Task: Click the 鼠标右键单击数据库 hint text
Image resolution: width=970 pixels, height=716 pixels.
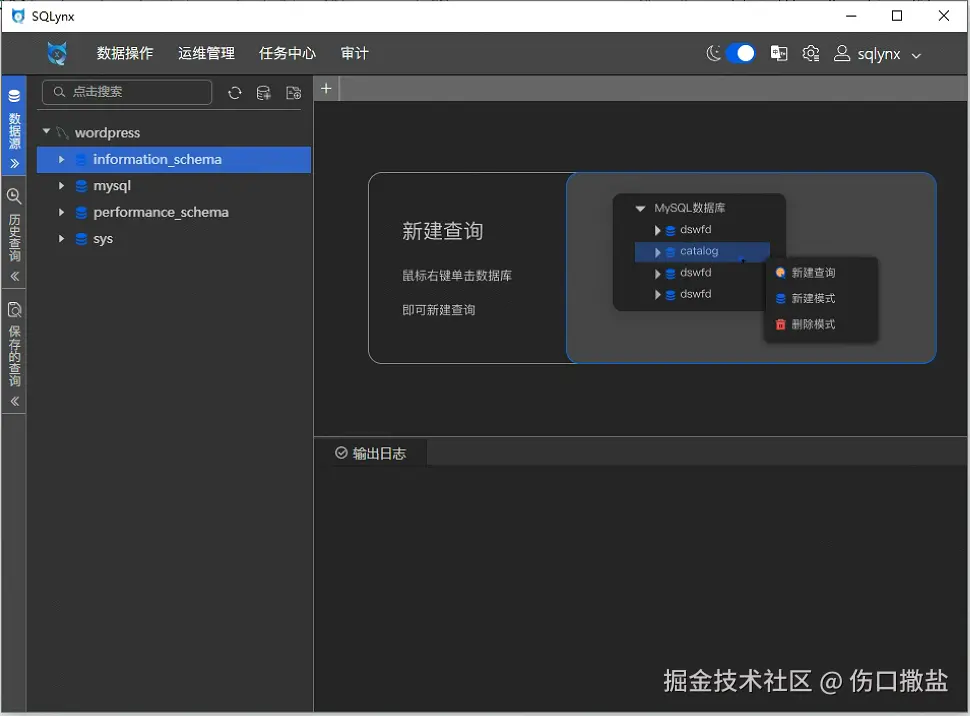Action: click(457, 275)
